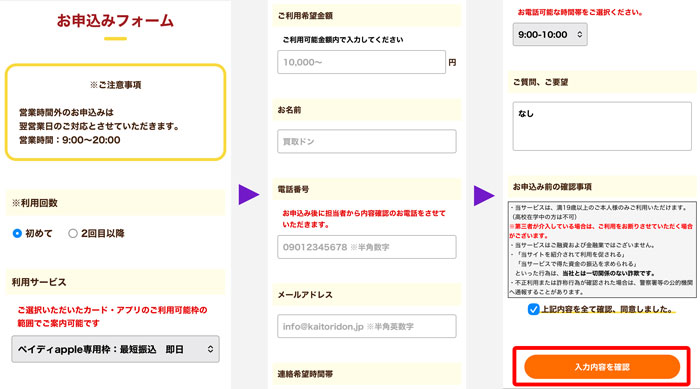Click the メールアドレス input field

[x=367, y=326]
